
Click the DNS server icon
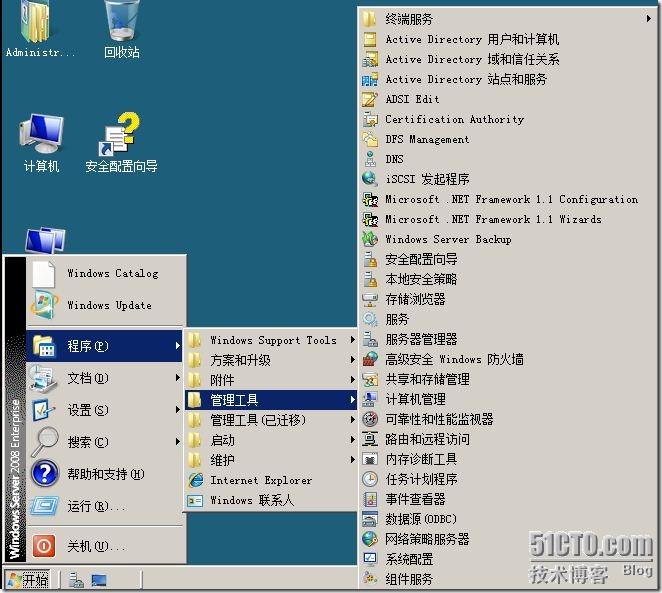[370, 159]
